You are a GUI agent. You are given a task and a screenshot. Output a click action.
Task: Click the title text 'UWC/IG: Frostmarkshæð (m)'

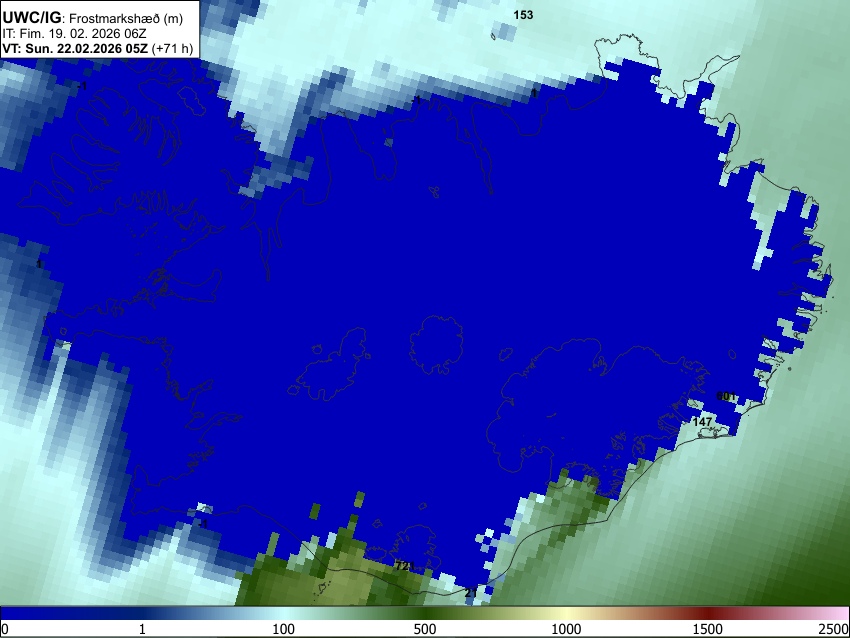(93, 18)
